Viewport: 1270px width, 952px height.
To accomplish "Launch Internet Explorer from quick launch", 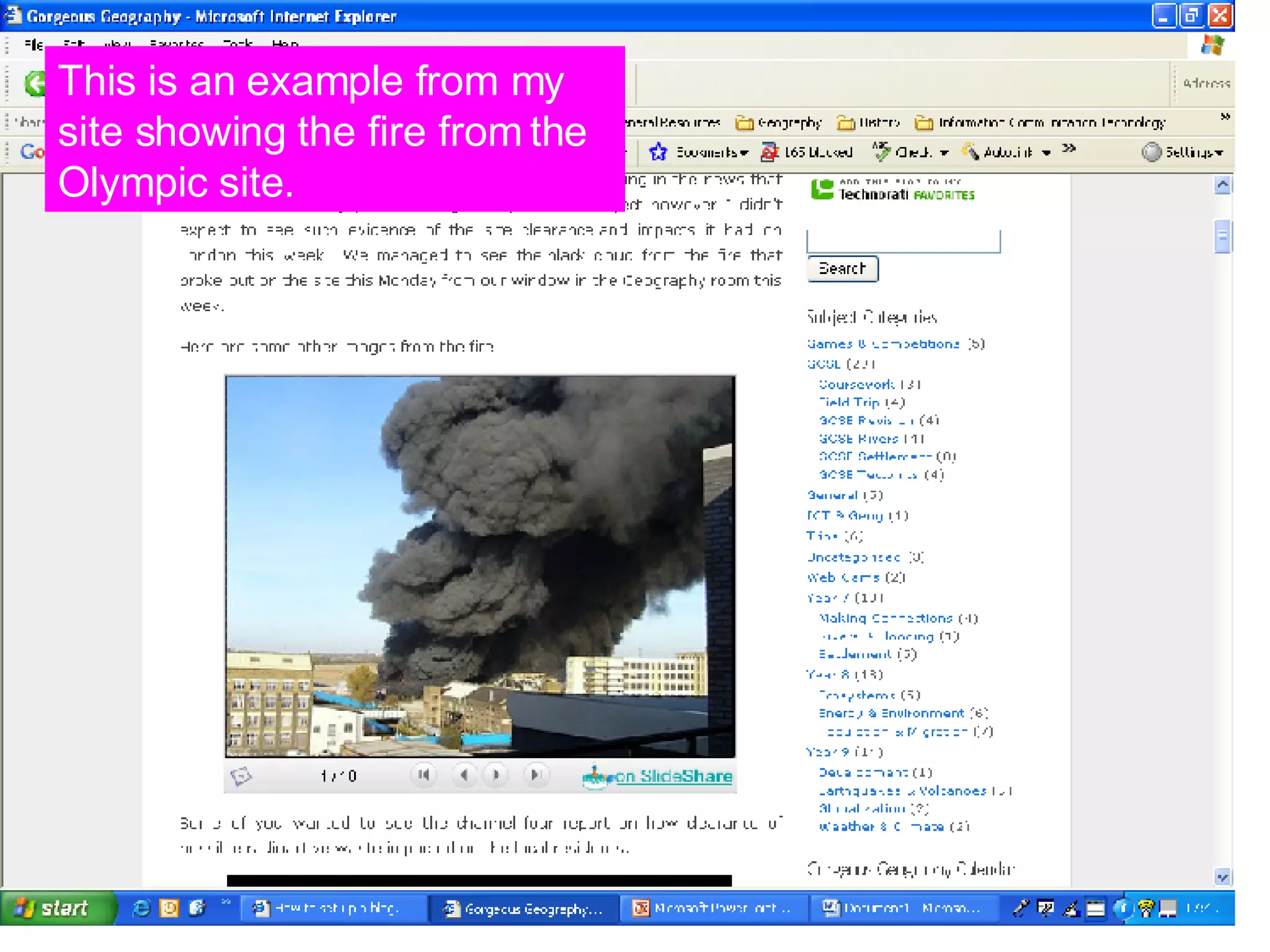I will 141,908.
